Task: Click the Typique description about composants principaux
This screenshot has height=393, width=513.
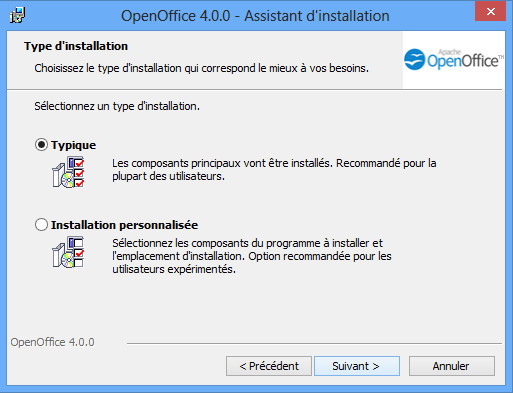Action: click(274, 170)
